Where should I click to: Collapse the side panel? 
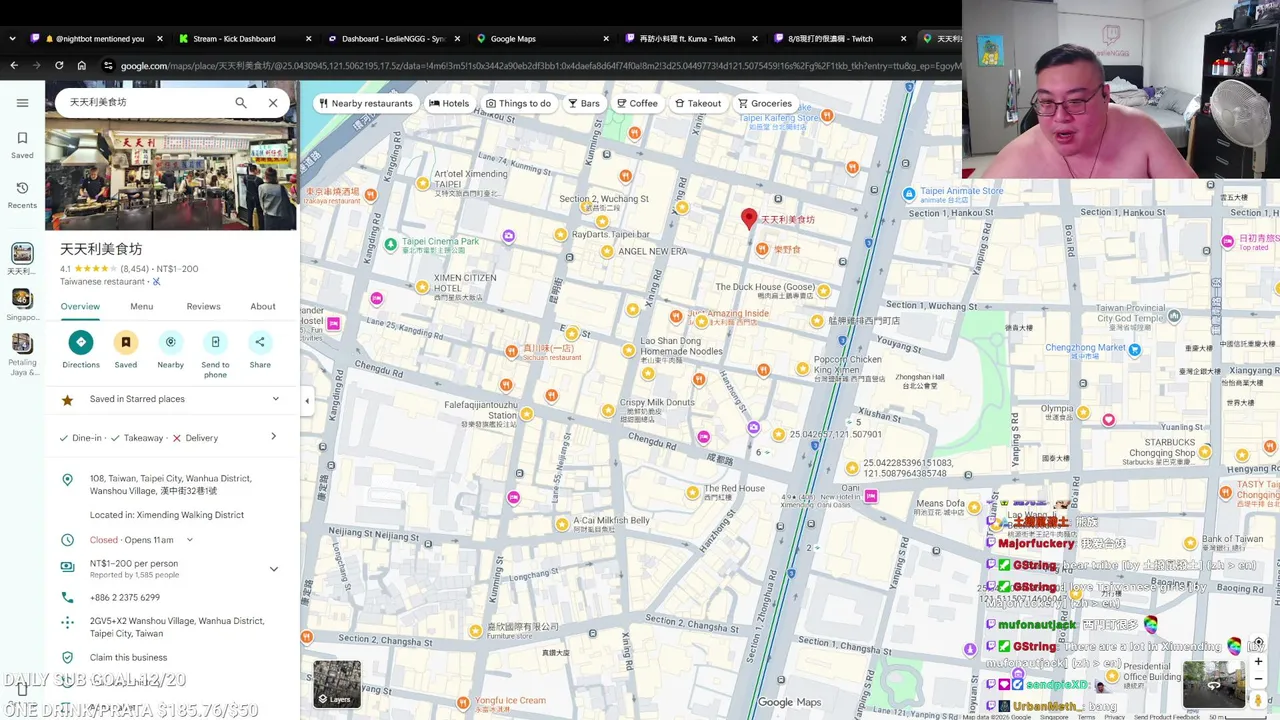pos(307,401)
